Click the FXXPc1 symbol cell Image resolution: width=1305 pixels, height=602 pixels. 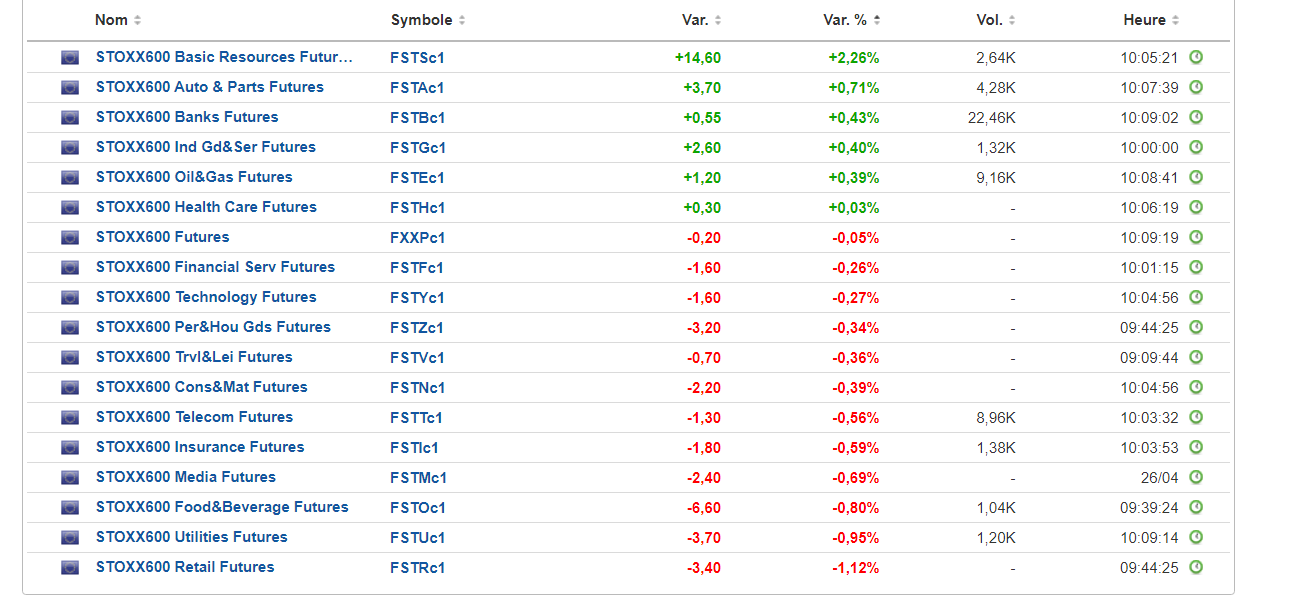(418, 238)
